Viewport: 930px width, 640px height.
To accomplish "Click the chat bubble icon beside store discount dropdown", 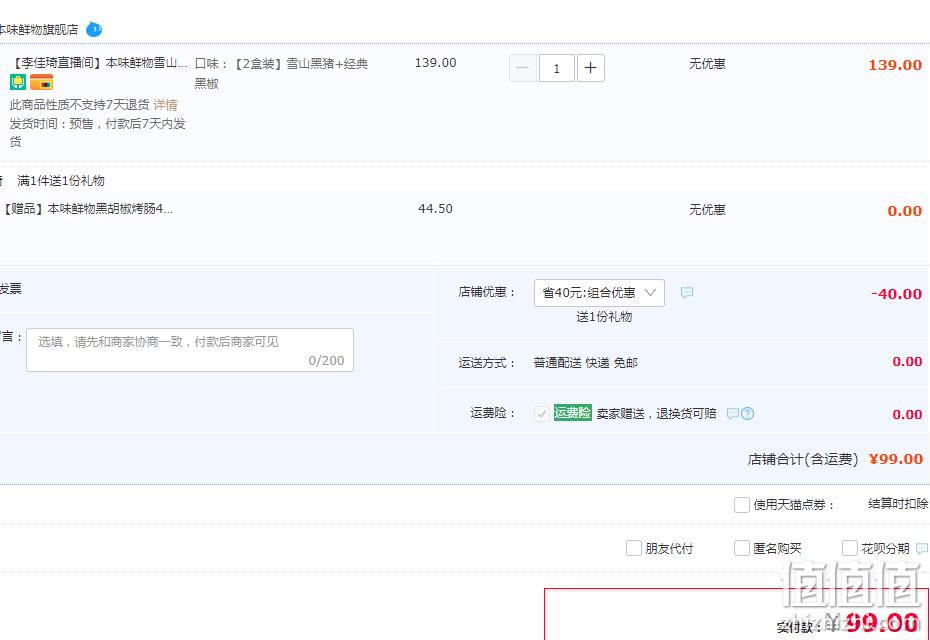I will tap(687, 292).
